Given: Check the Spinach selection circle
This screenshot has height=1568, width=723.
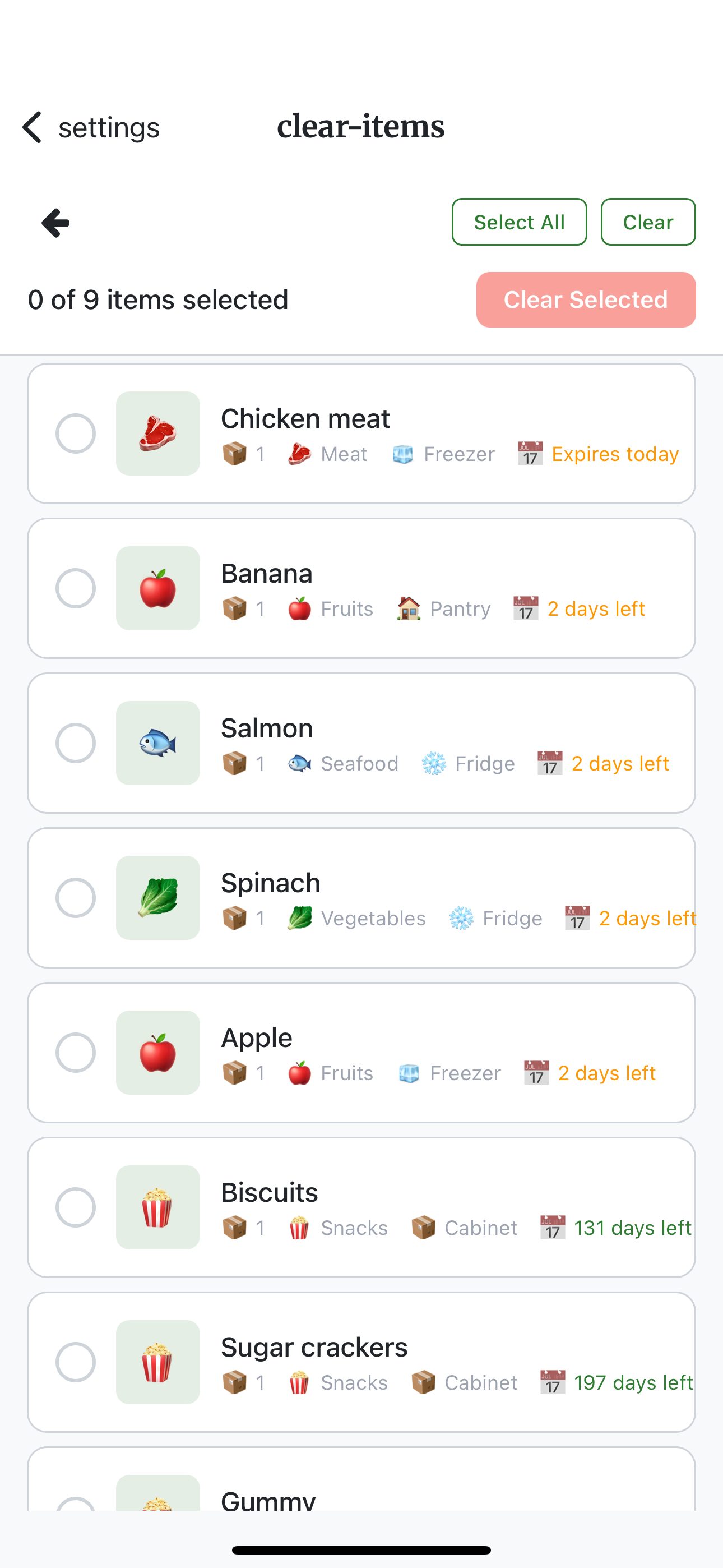Looking at the screenshot, I should coord(76,898).
